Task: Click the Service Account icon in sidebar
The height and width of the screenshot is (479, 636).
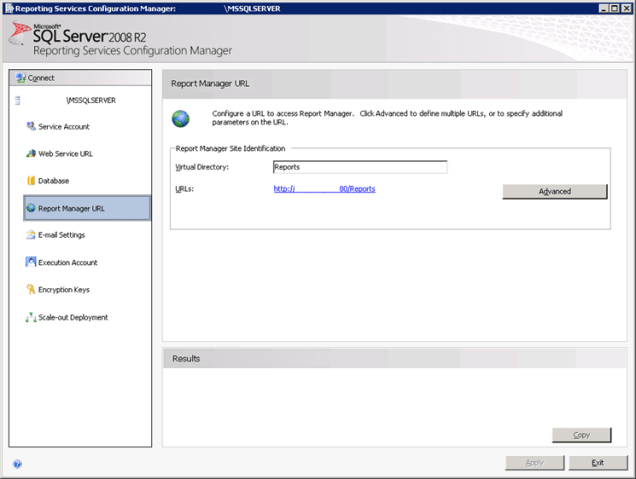Action: 30,127
